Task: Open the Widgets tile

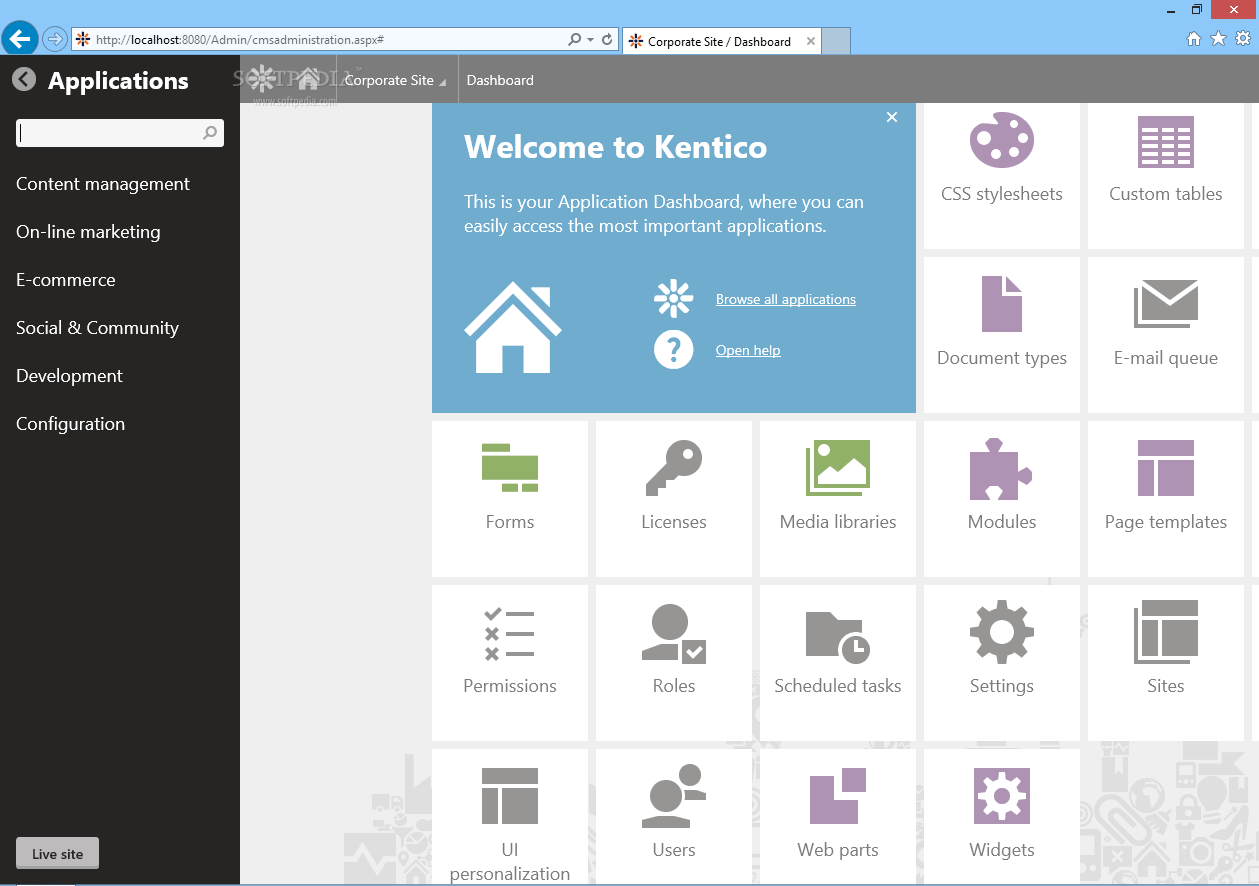Action: (x=1002, y=817)
